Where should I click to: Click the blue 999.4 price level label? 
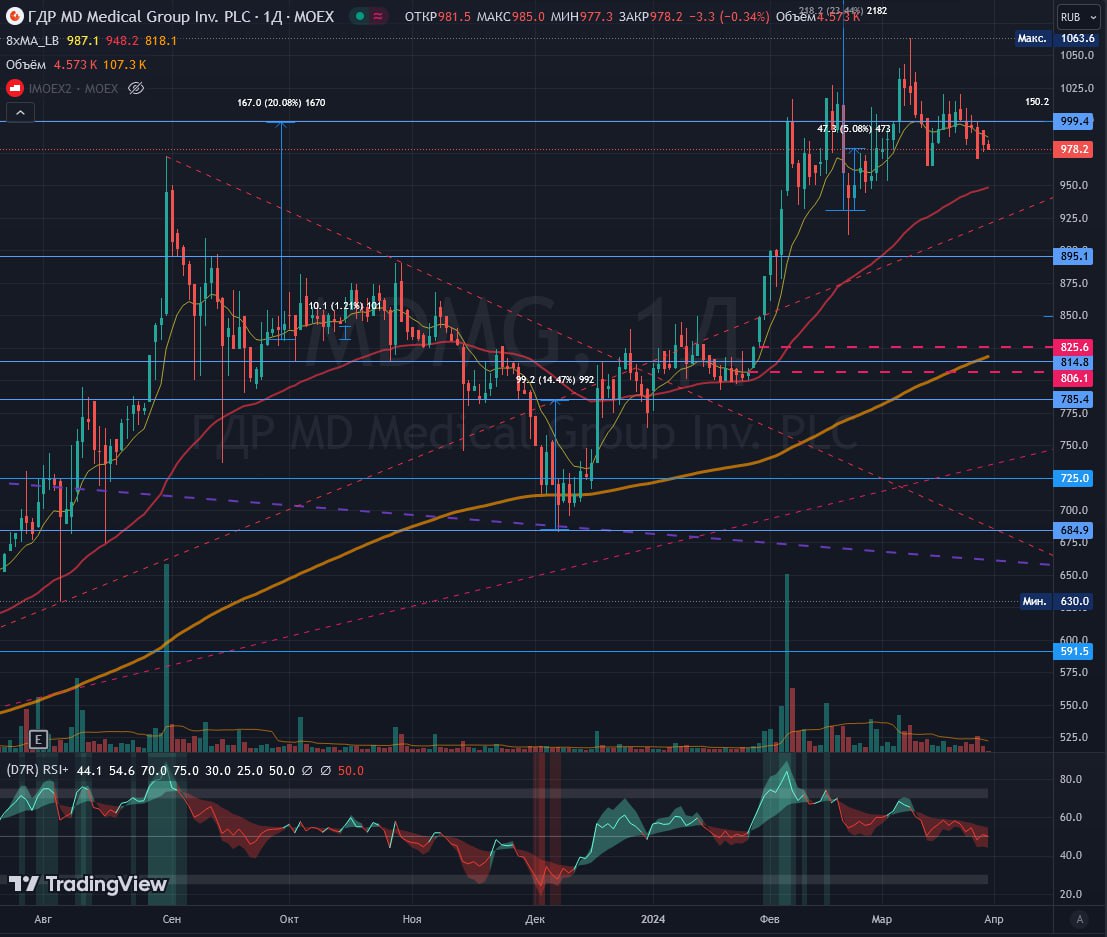pyautogui.click(x=1074, y=121)
